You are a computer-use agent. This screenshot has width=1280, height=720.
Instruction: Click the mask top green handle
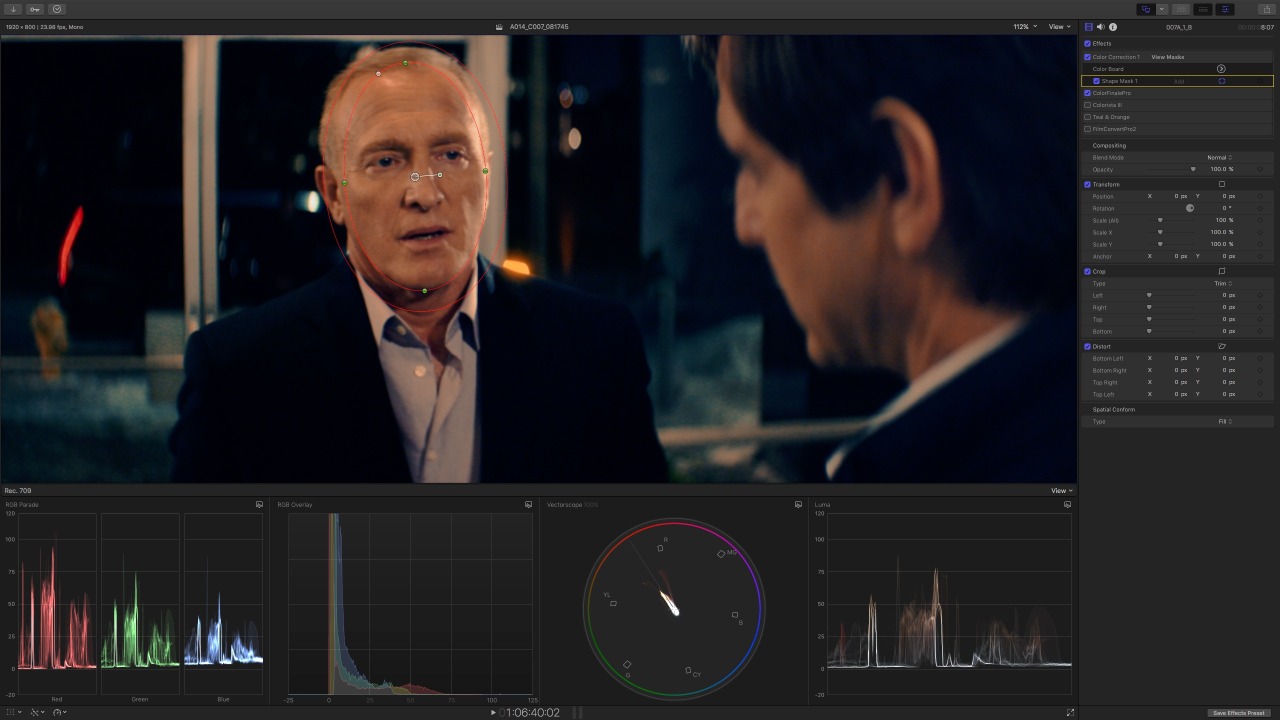(x=405, y=63)
